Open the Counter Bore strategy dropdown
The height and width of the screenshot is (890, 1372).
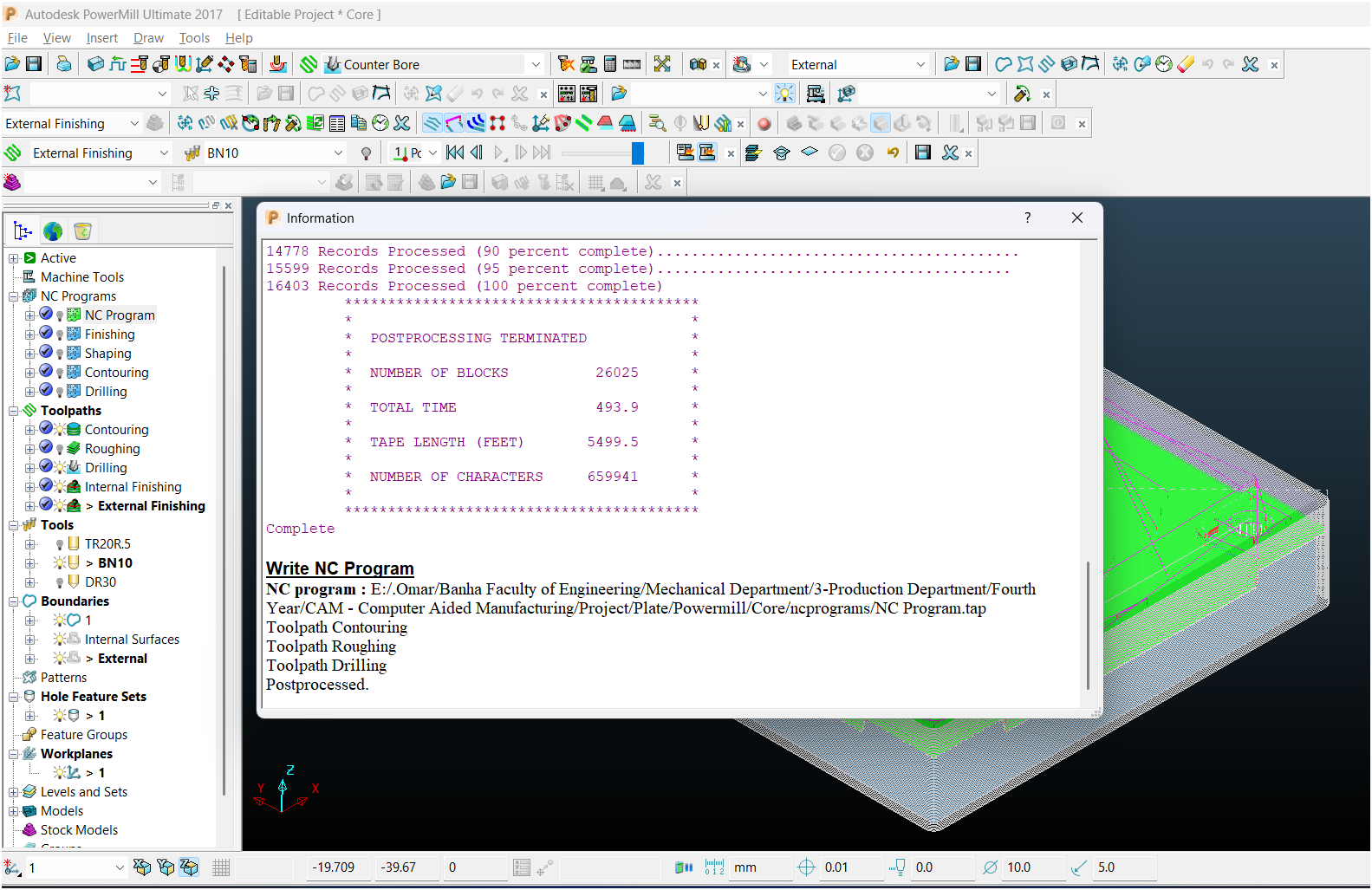(536, 64)
